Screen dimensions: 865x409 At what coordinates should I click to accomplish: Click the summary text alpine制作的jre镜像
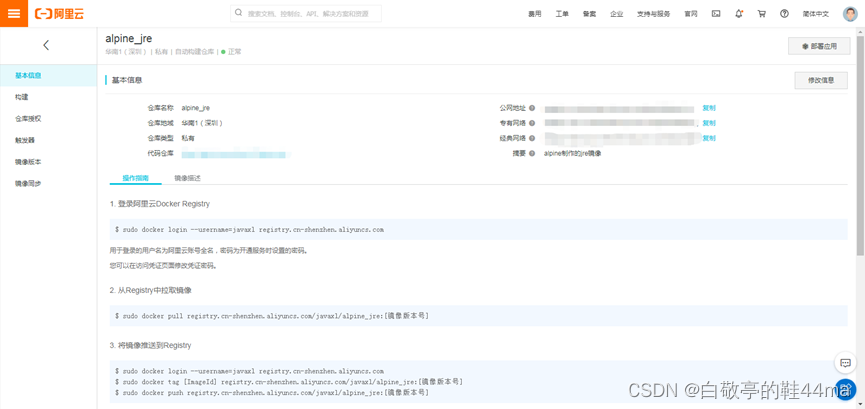pos(572,153)
